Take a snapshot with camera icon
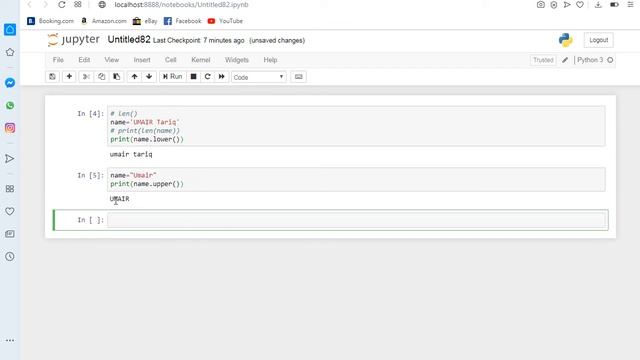 pyautogui.click(x=540, y=4)
